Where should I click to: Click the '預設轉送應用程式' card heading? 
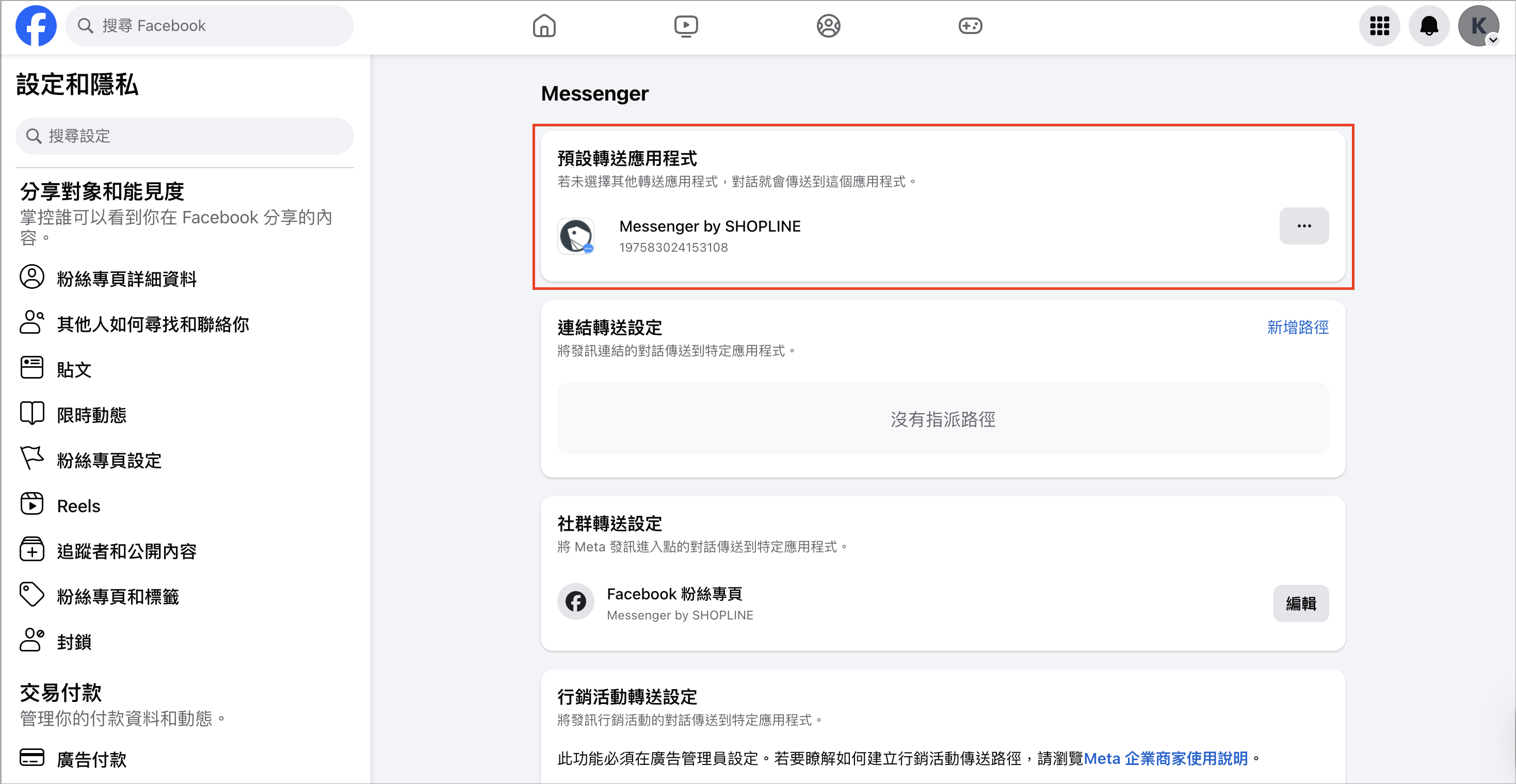click(x=627, y=158)
